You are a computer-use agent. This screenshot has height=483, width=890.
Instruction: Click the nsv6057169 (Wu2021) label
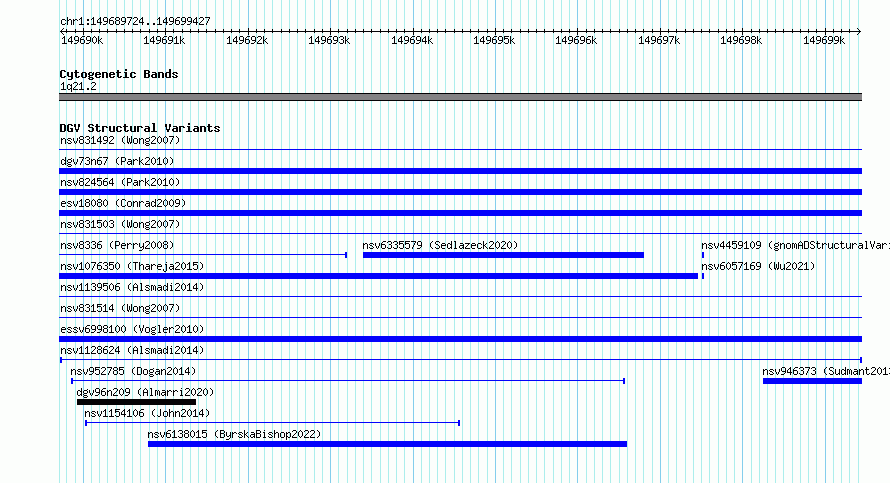coord(758,266)
